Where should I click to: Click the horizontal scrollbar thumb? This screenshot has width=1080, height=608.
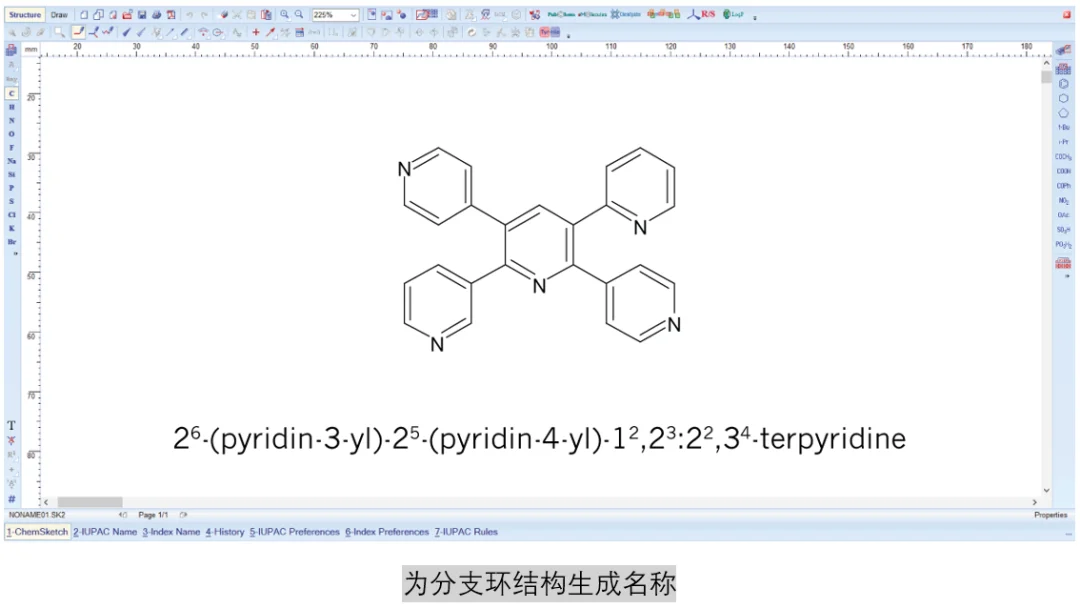click(90, 503)
